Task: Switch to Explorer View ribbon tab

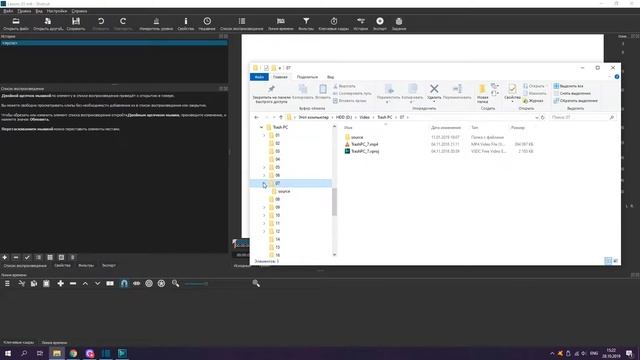Action: pos(330,77)
